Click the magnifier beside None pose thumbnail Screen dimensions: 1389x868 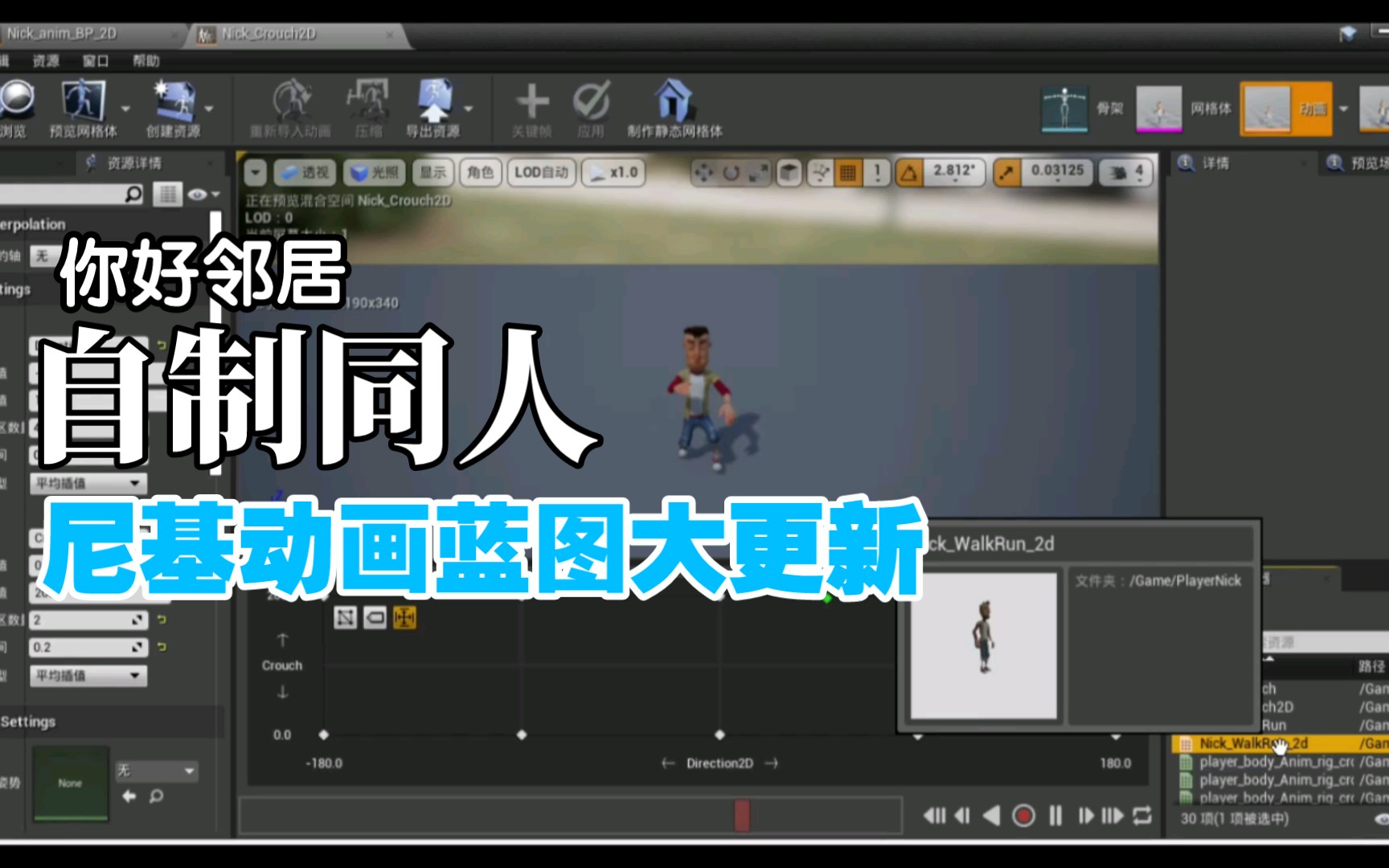click(x=157, y=796)
